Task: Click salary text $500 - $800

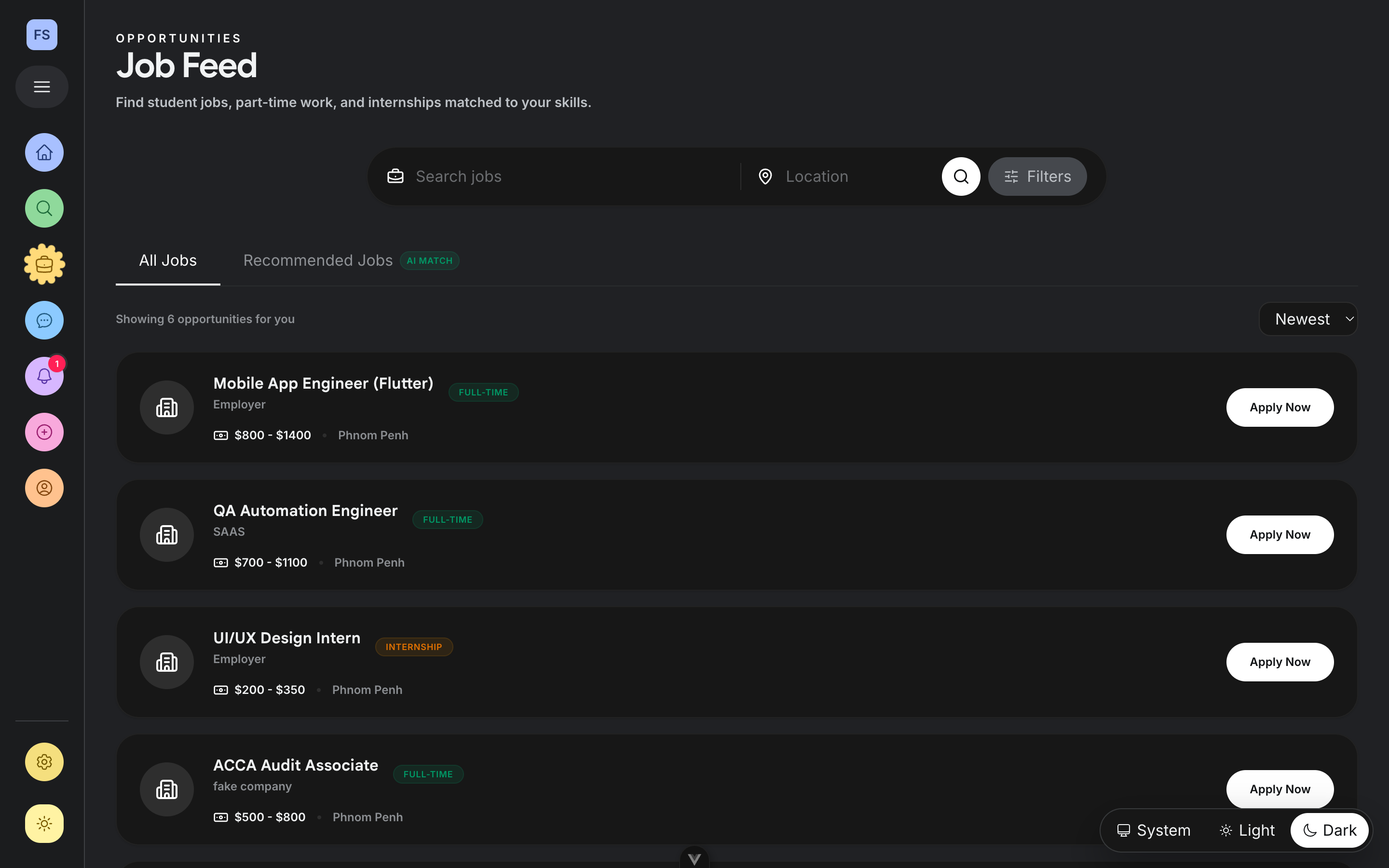Action: pos(270,817)
